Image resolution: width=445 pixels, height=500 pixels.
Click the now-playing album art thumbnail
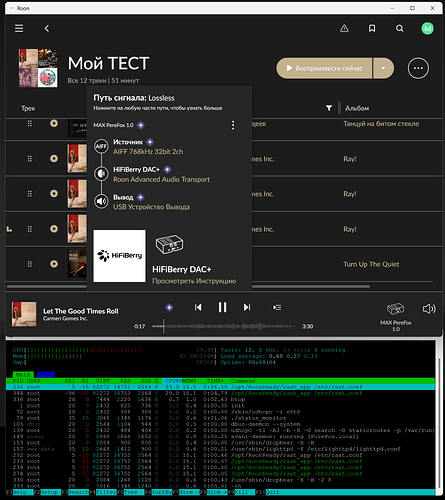[x=24, y=314]
